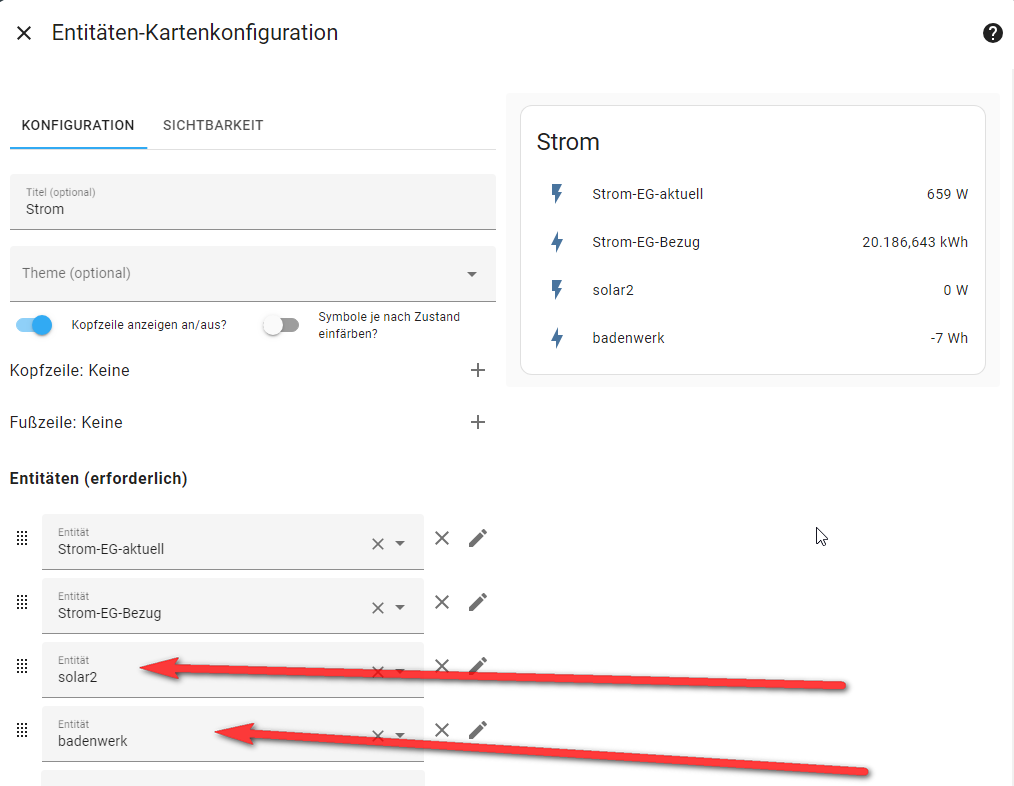Open the help icon for card configuration
The height and width of the screenshot is (786, 1014).
click(x=992, y=33)
